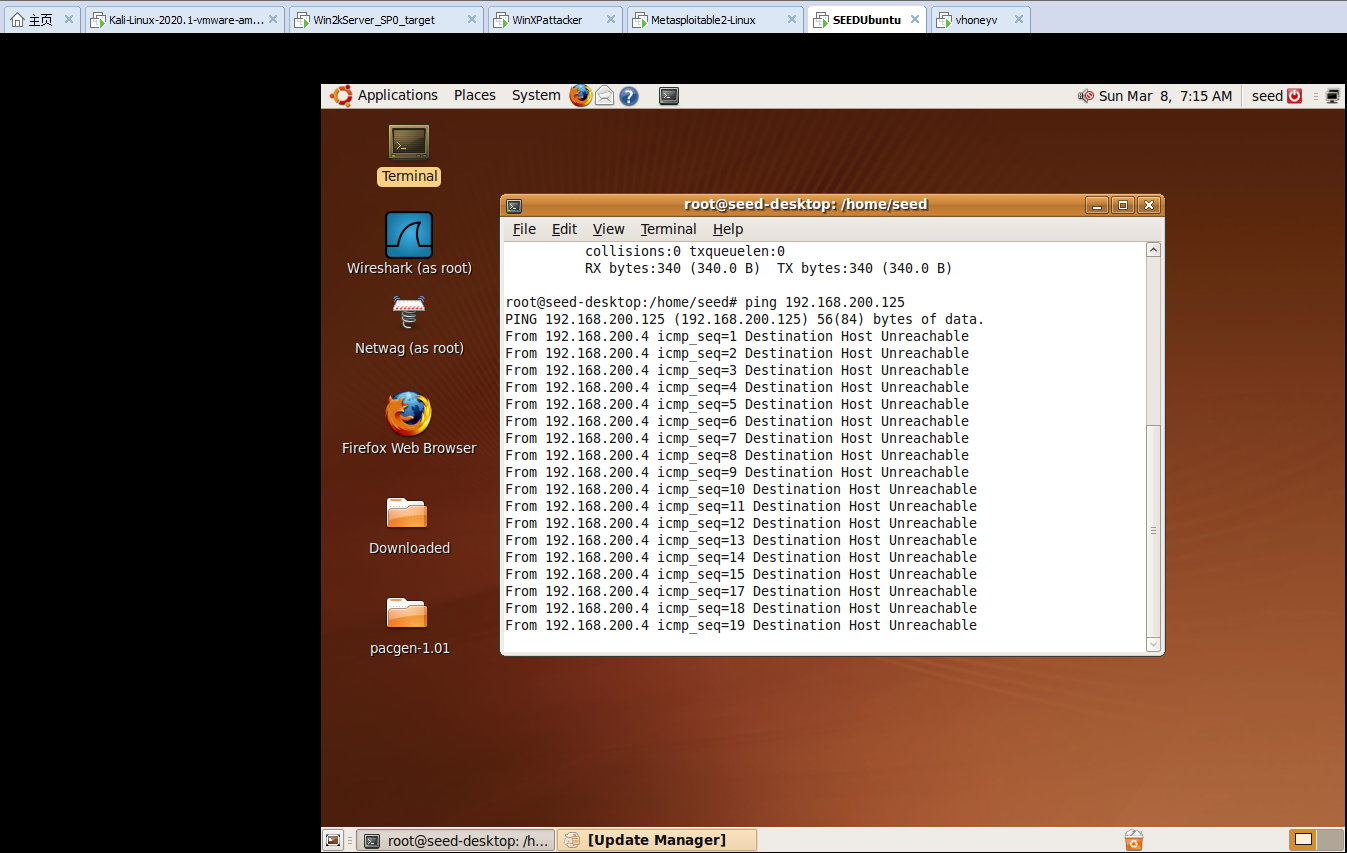
Task: Click the red shutdown icon
Action: pos(1294,96)
